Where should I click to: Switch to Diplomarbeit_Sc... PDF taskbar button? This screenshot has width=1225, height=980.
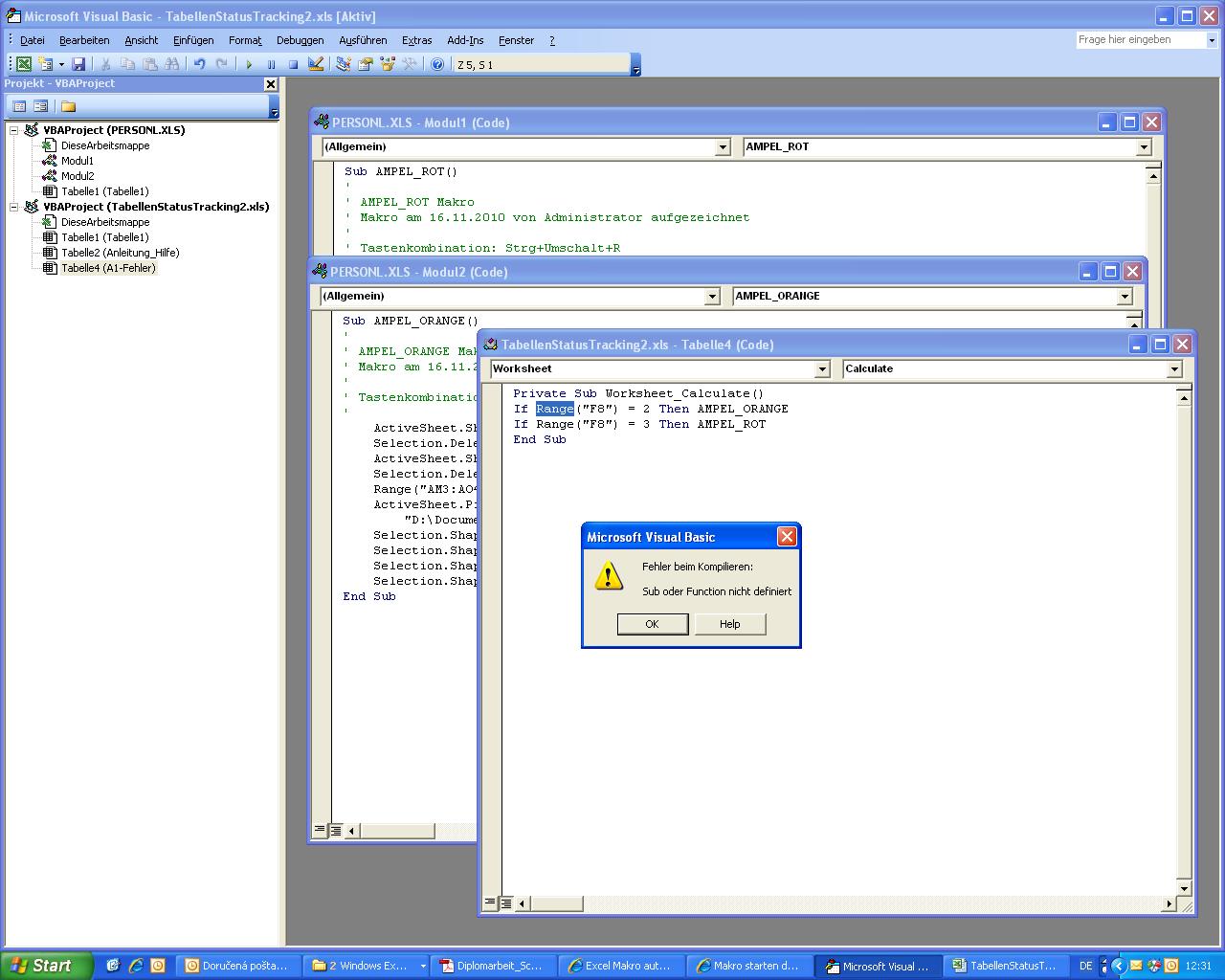click(493, 966)
